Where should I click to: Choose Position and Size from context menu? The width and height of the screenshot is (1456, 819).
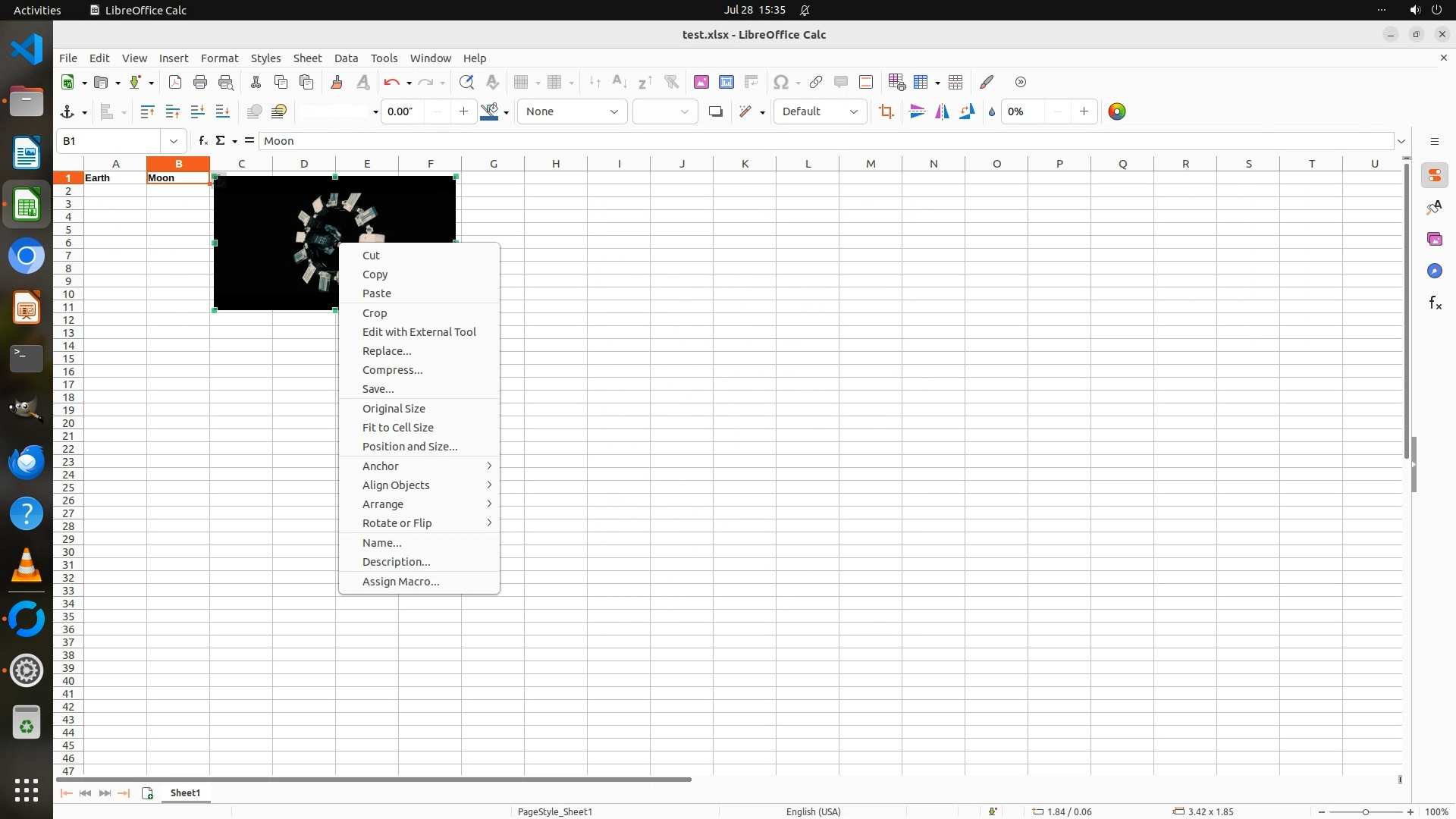tap(409, 447)
